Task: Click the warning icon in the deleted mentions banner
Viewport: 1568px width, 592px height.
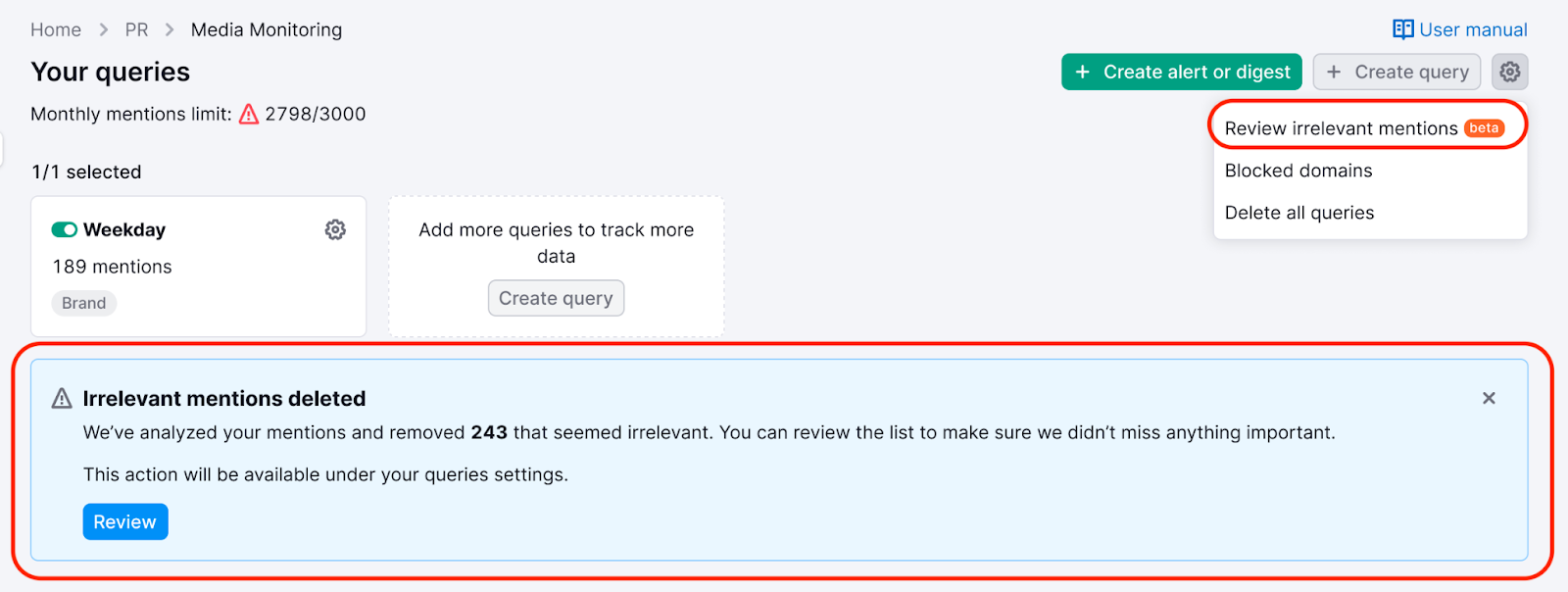Action: click(x=62, y=398)
